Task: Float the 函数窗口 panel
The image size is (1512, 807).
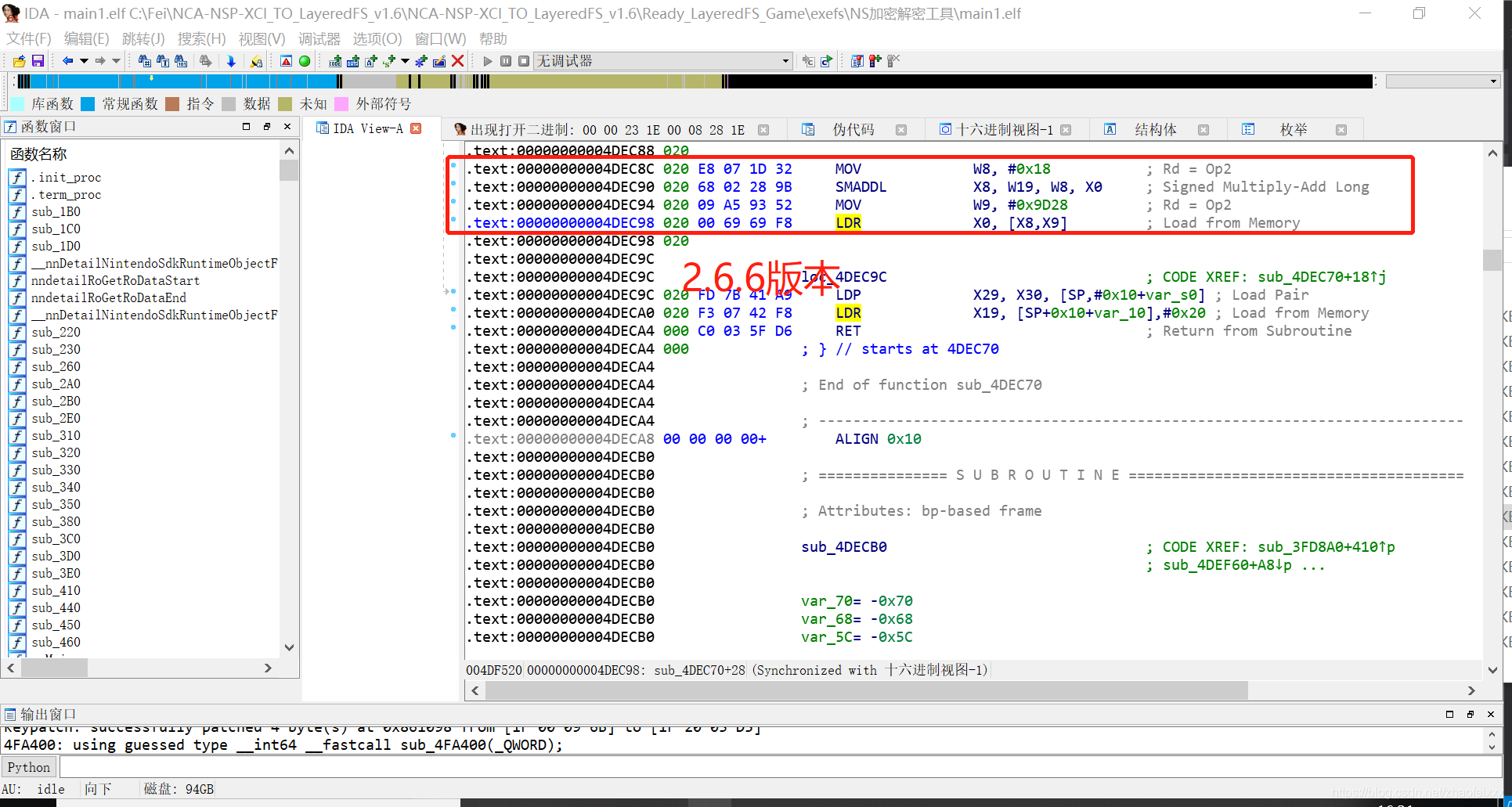Action: click(266, 127)
